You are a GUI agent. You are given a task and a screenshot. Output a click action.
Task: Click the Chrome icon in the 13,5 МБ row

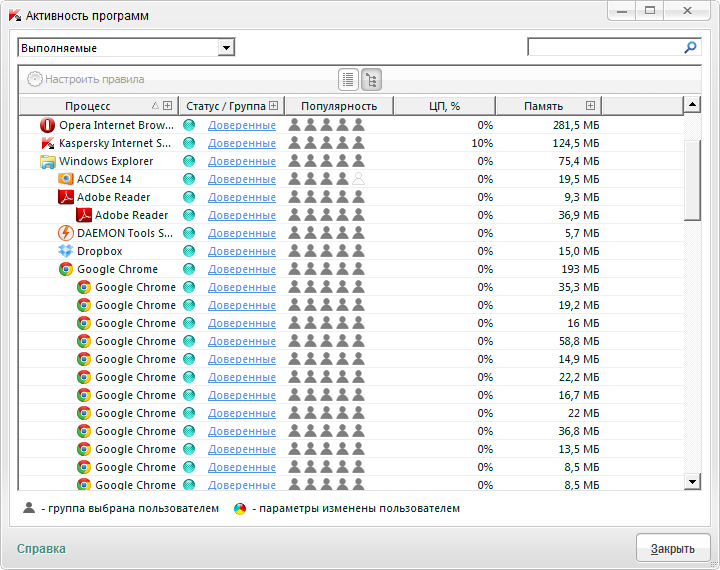[x=84, y=449]
